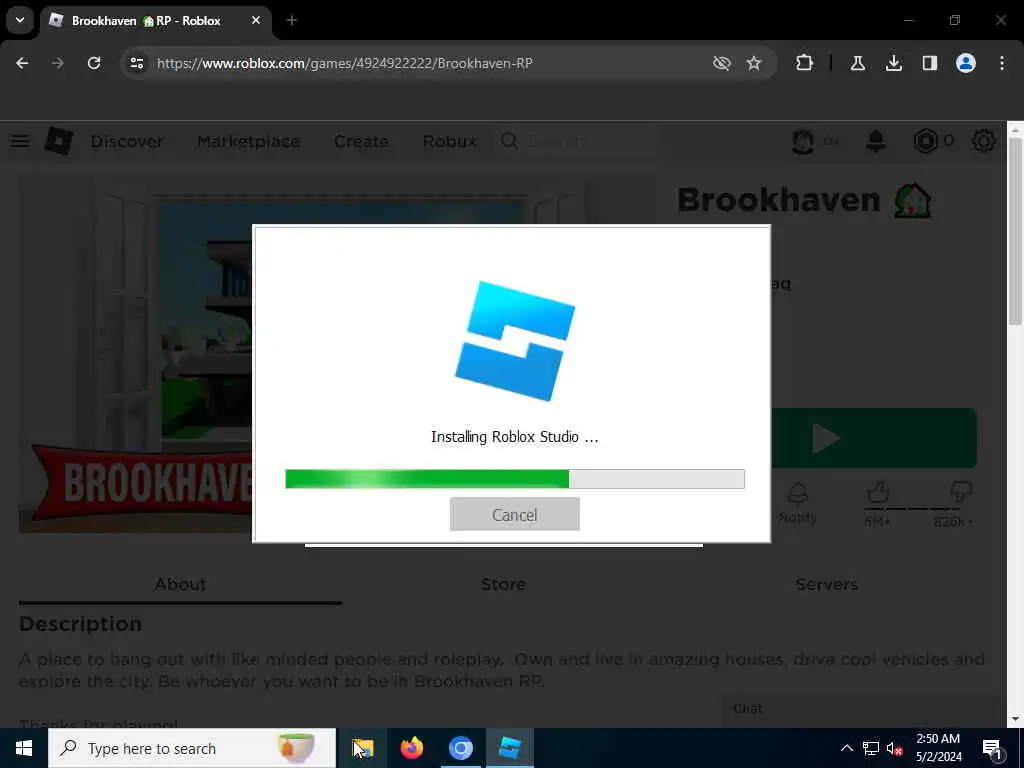Click the Brookhaven game title text

(x=778, y=199)
